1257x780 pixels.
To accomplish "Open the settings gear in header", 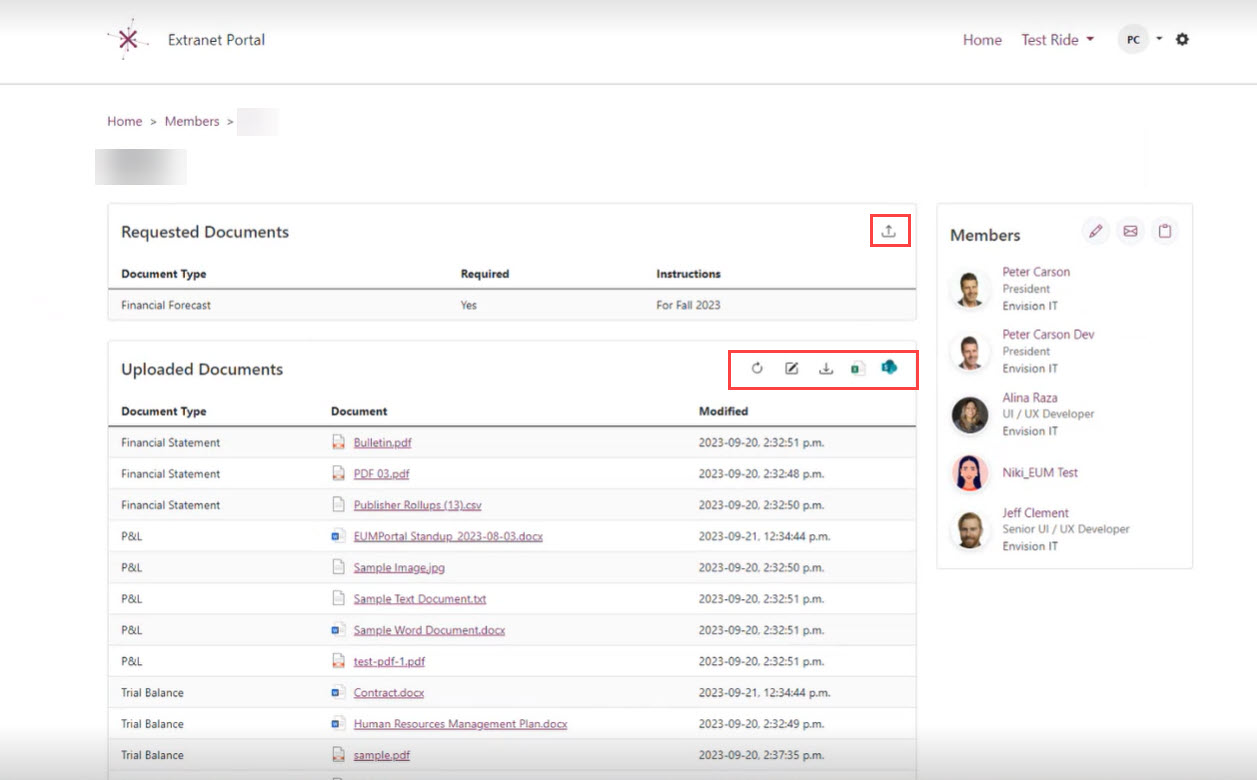I will [1182, 40].
